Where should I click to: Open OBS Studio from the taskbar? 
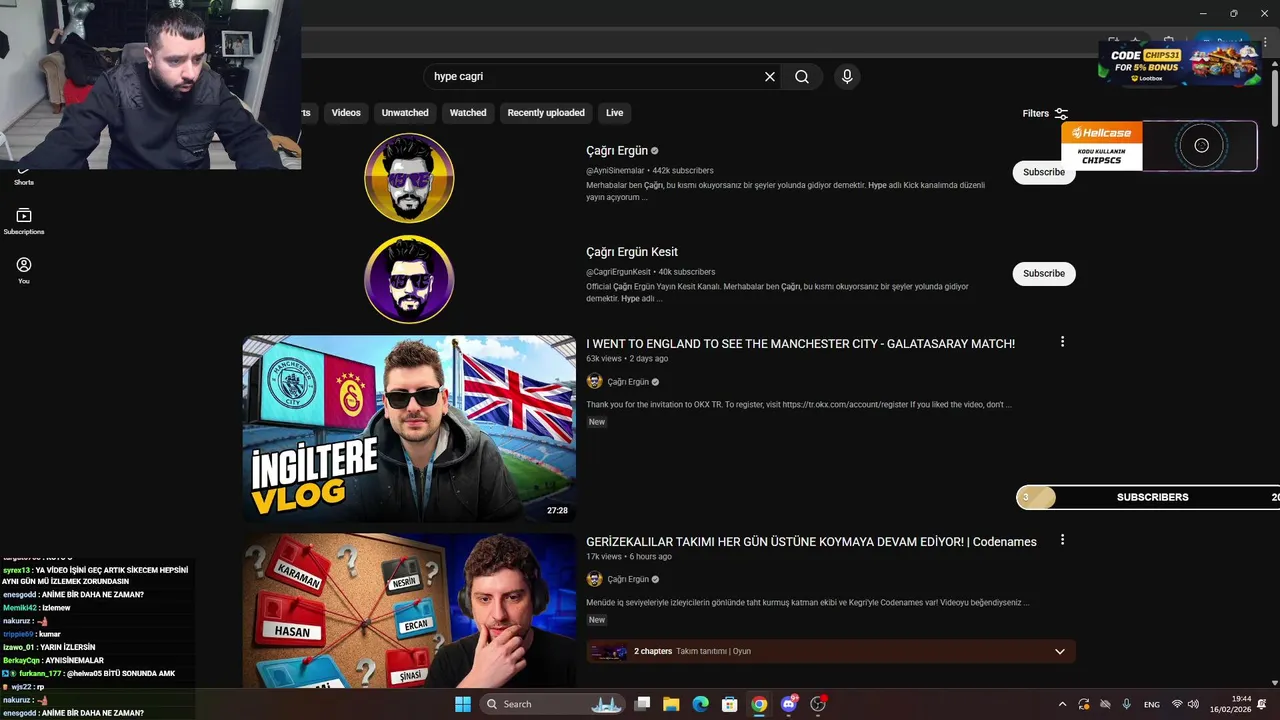tap(818, 704)
